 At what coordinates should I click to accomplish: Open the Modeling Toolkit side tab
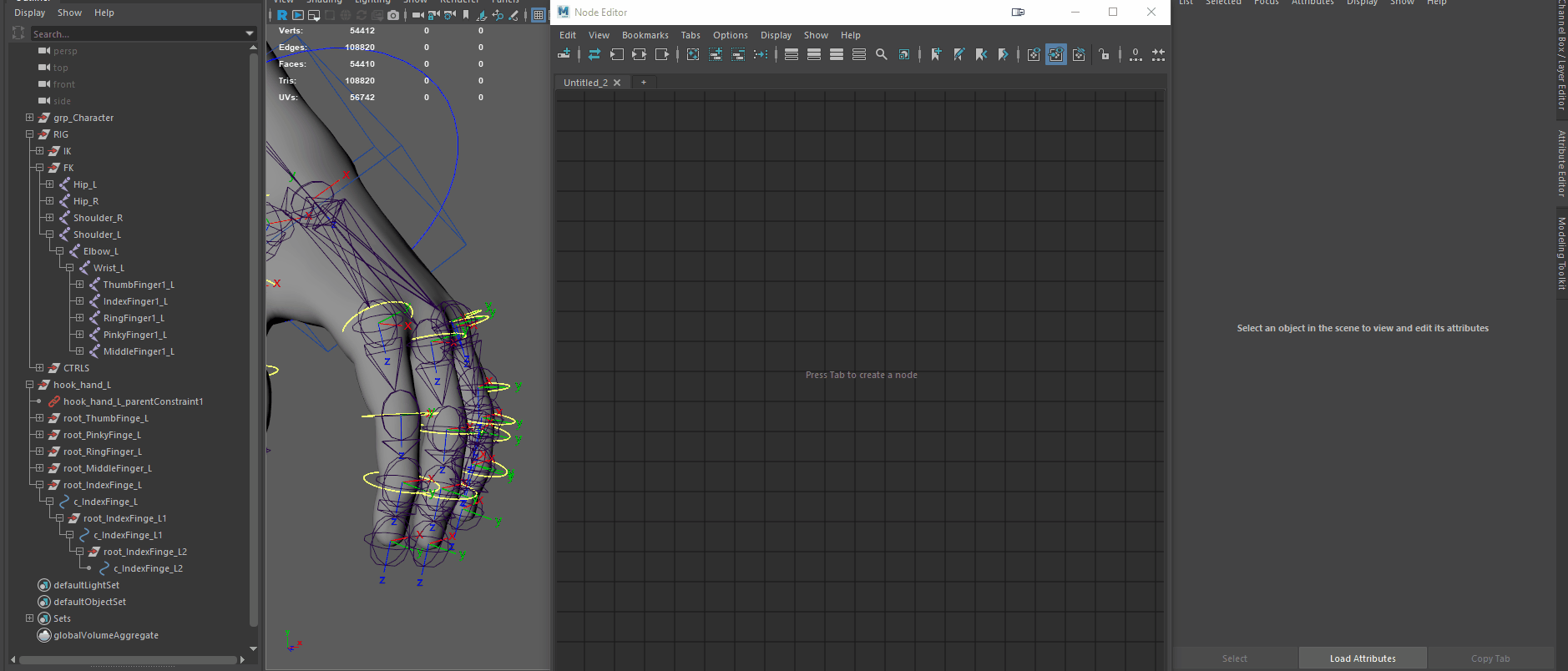[1561, 254]
